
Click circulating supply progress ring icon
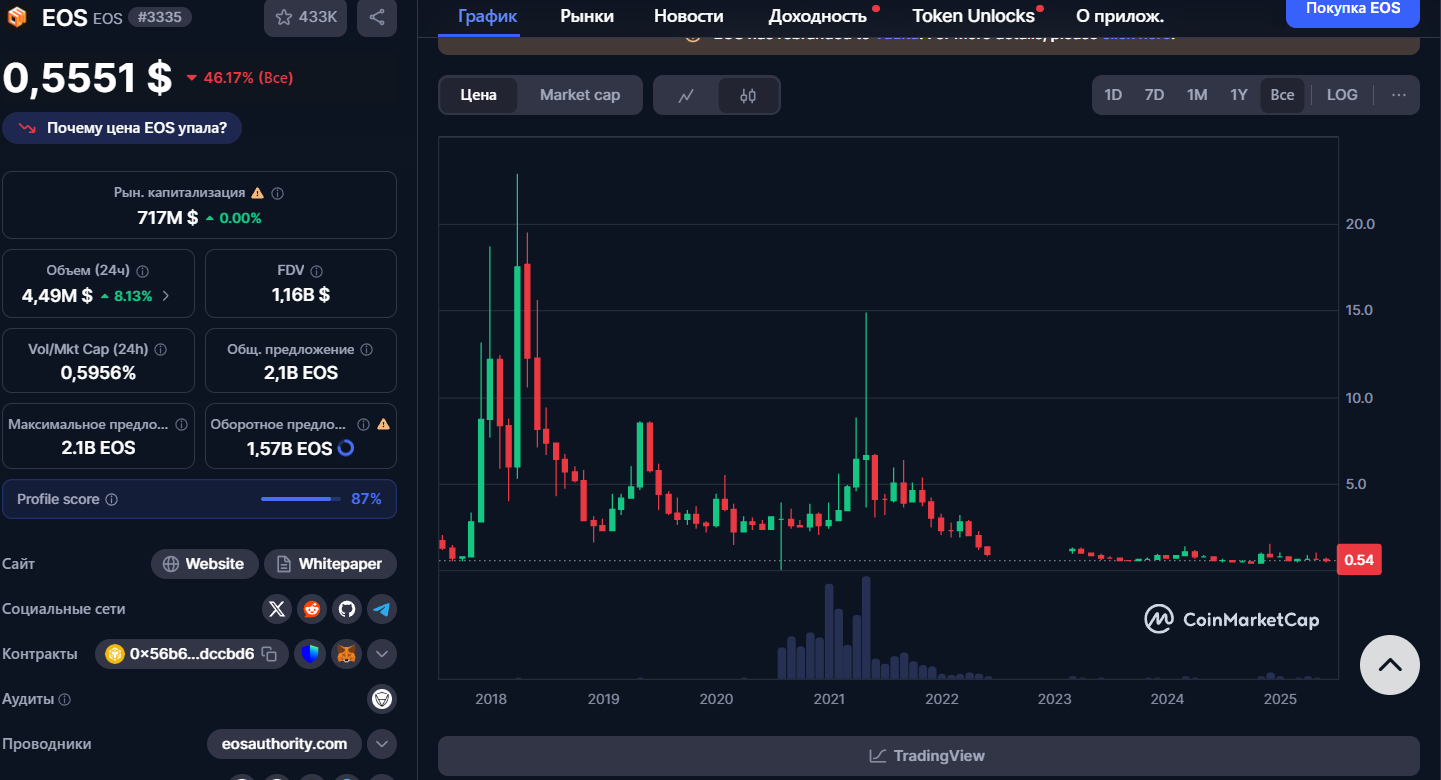click(346, 448)
